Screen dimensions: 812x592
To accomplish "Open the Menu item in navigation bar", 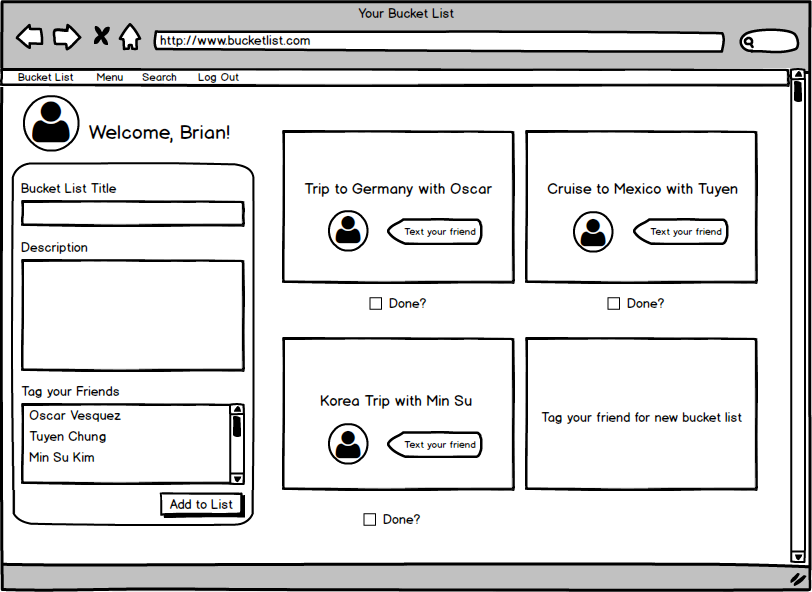I will coord(110,77).
